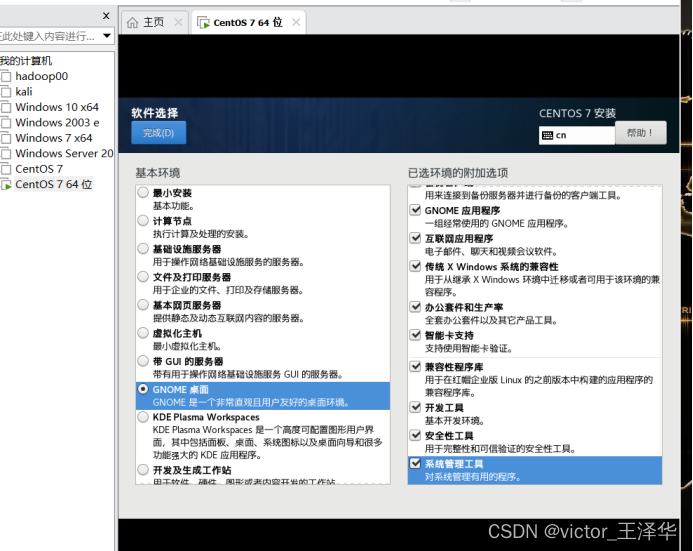Click the text 电子邮件、聊天和视频会议软件。
Image resolution: width=693 pixels, height=551 pixels.
pos(491,252)
